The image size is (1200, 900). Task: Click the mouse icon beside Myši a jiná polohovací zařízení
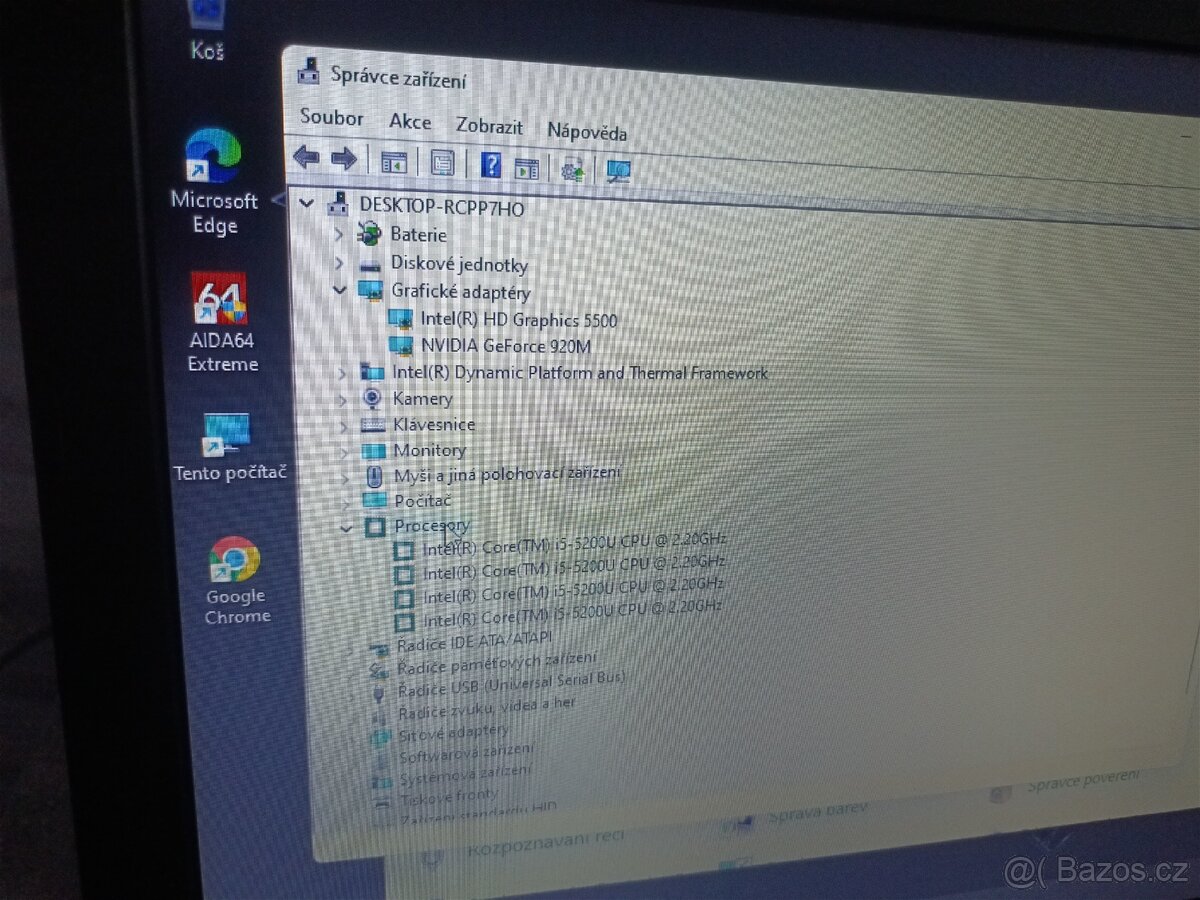[x=375, y=476]
